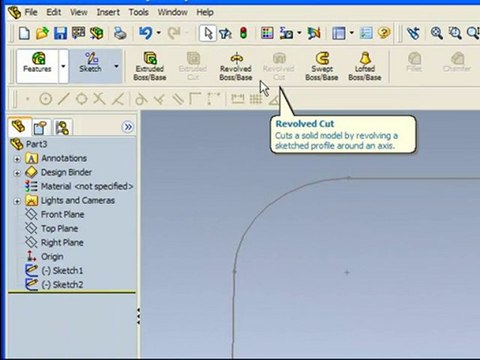
Task: Click the Chamfer tool
Action: [x=457, y=62]
